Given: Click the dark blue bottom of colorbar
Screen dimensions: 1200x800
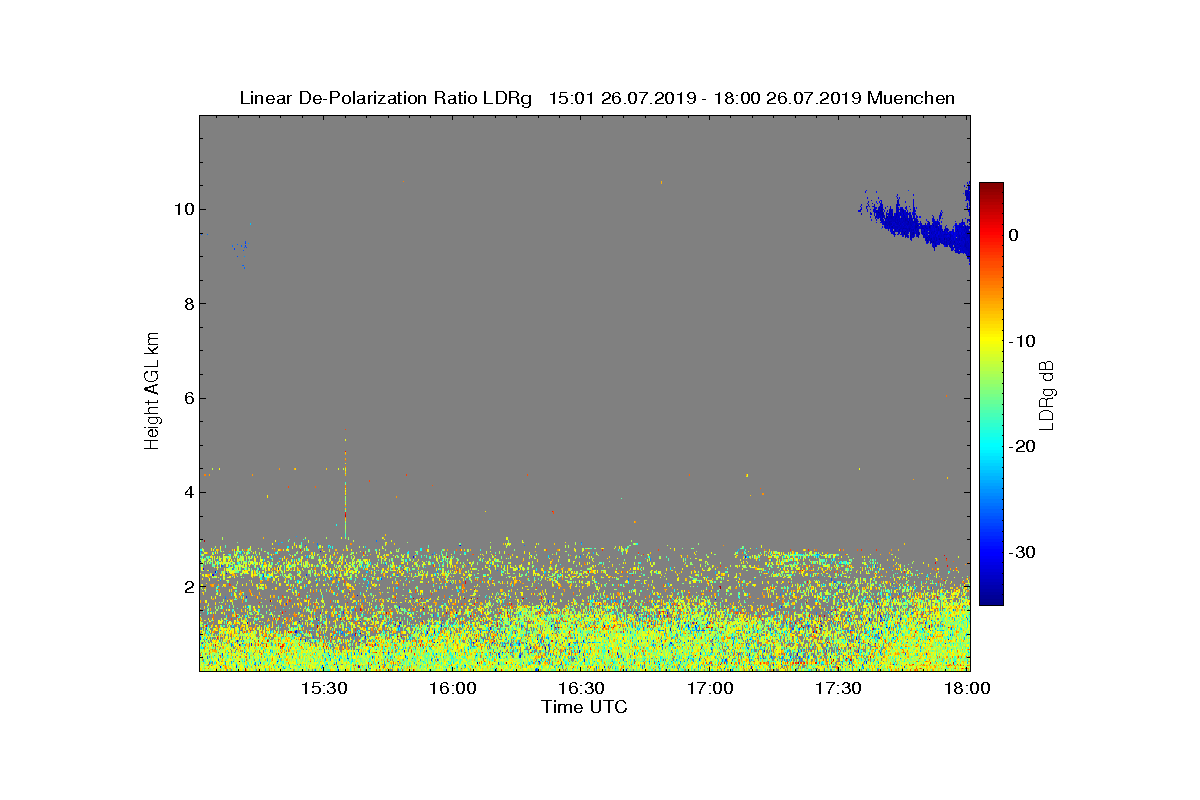Looking at the screenshot, I should pyautogui.click(x=991, y=597).
